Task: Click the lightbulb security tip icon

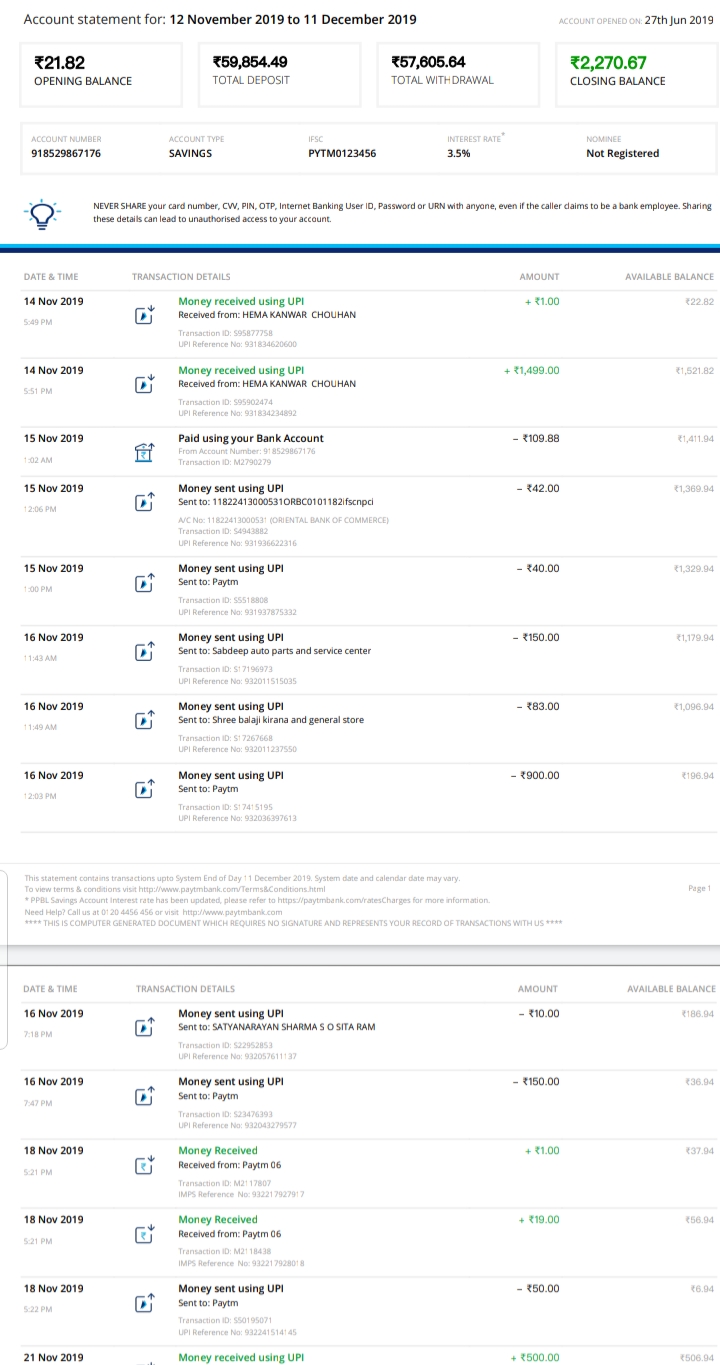Action: (x=44, y=213)
